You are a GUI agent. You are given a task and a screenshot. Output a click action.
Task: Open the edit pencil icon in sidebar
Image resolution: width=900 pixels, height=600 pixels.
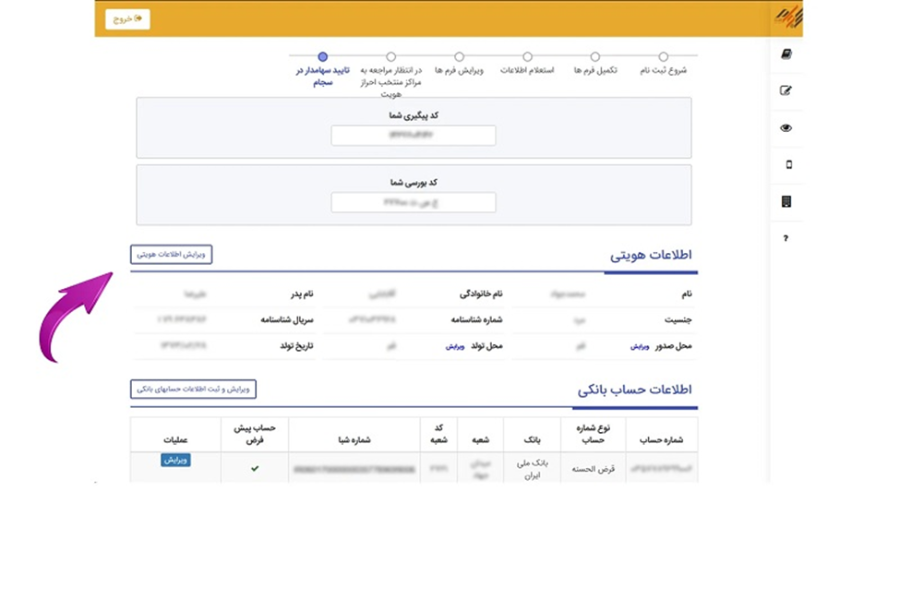(786, 91)
